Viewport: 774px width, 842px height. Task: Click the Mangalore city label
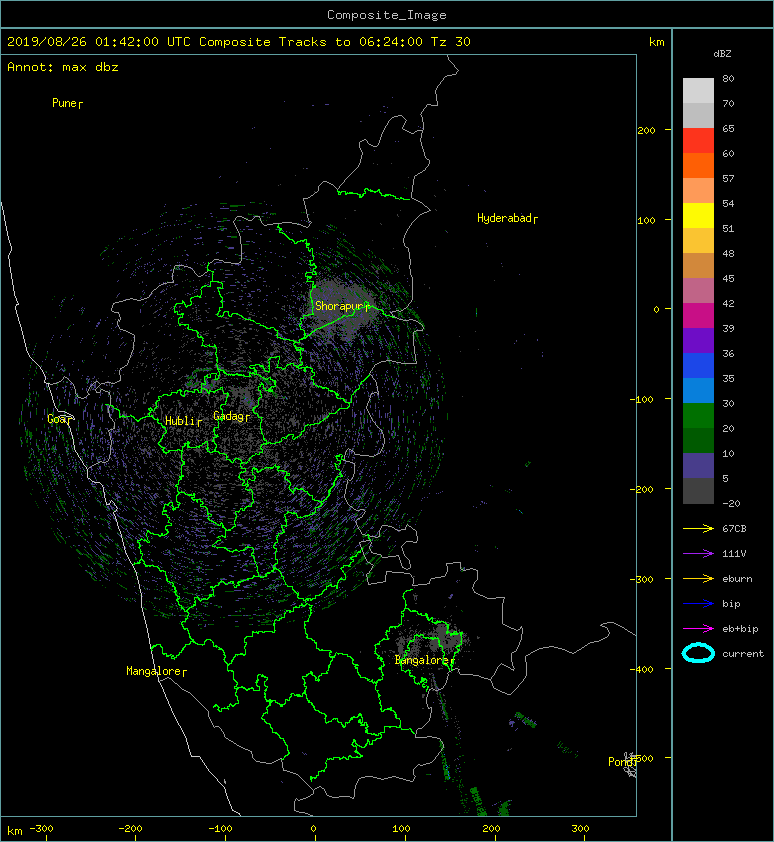click(x=156, y=671)
